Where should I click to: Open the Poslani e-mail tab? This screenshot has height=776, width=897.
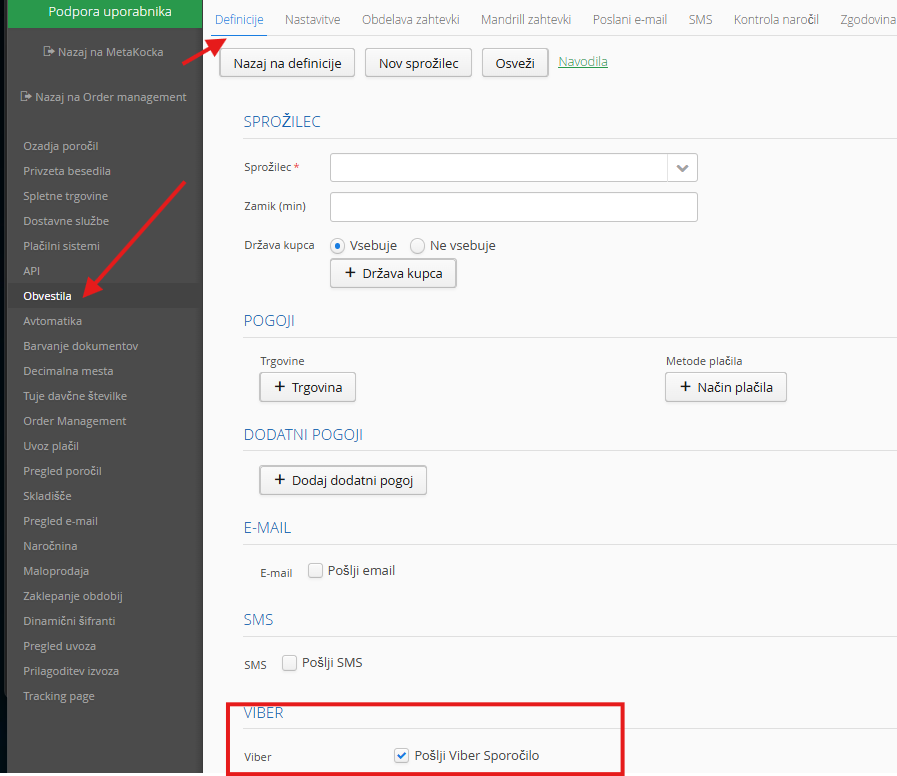pyautogui.click(x=630, y=19)
